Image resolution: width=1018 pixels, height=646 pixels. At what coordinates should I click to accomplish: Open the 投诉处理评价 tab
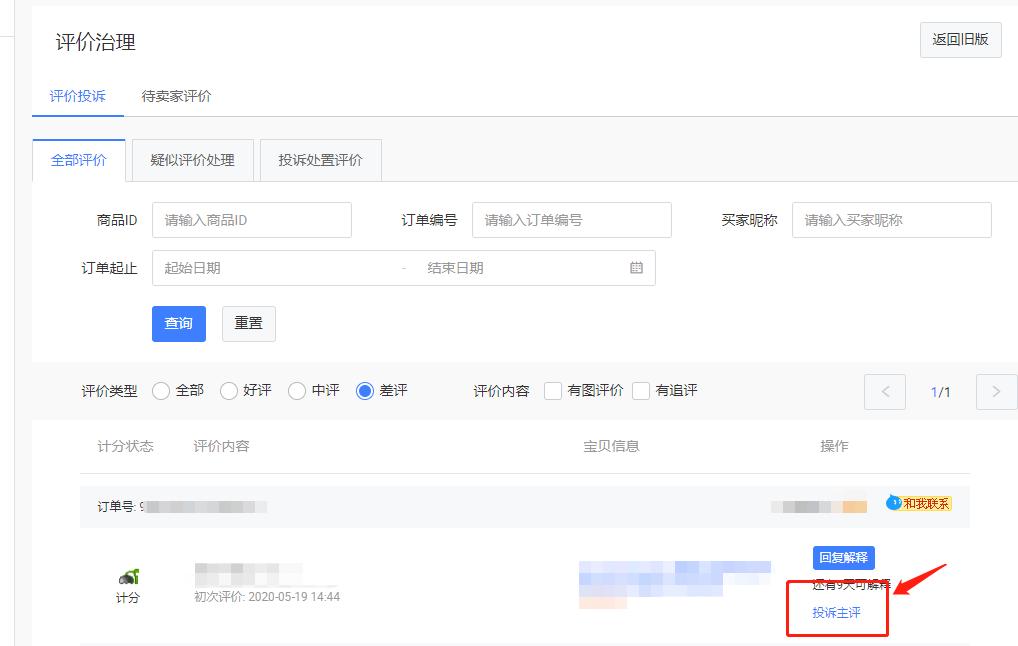pyautogui.click(x=321, y=159)
